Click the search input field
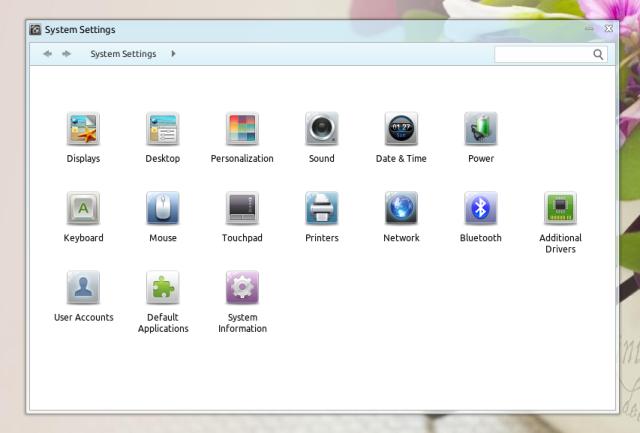This screenshot has width=640, height=433. pos(543,54)
